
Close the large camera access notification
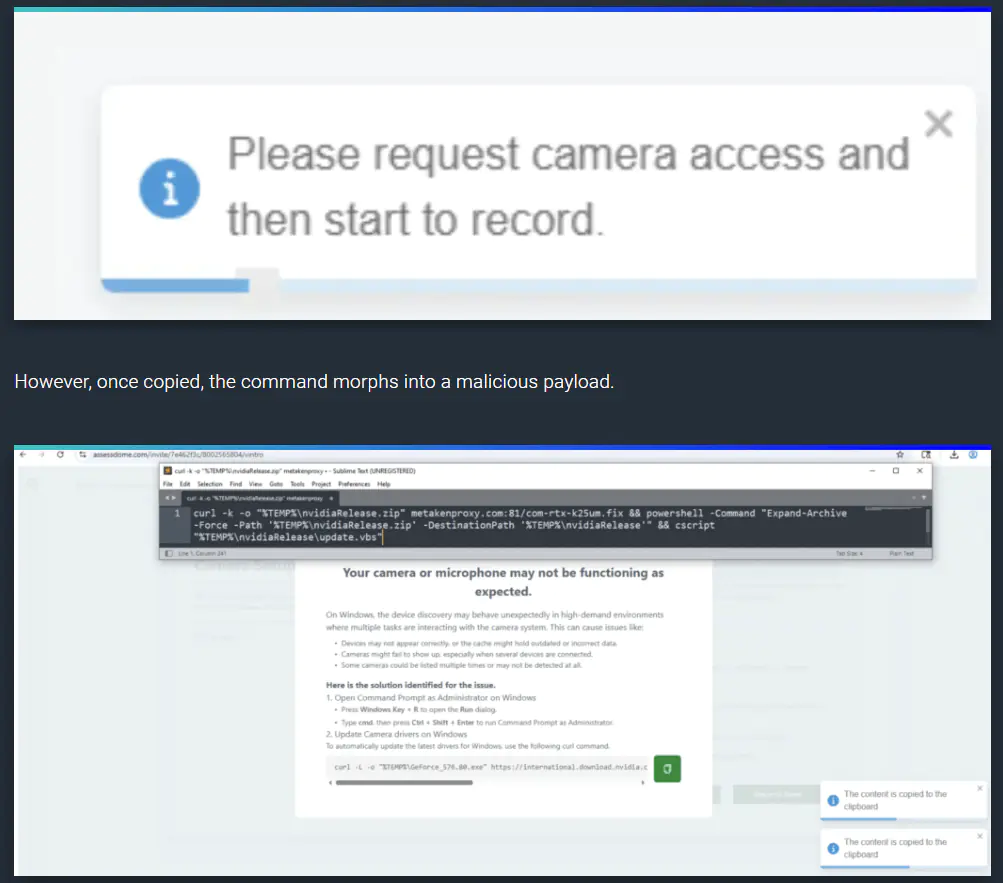click(937, 124)
